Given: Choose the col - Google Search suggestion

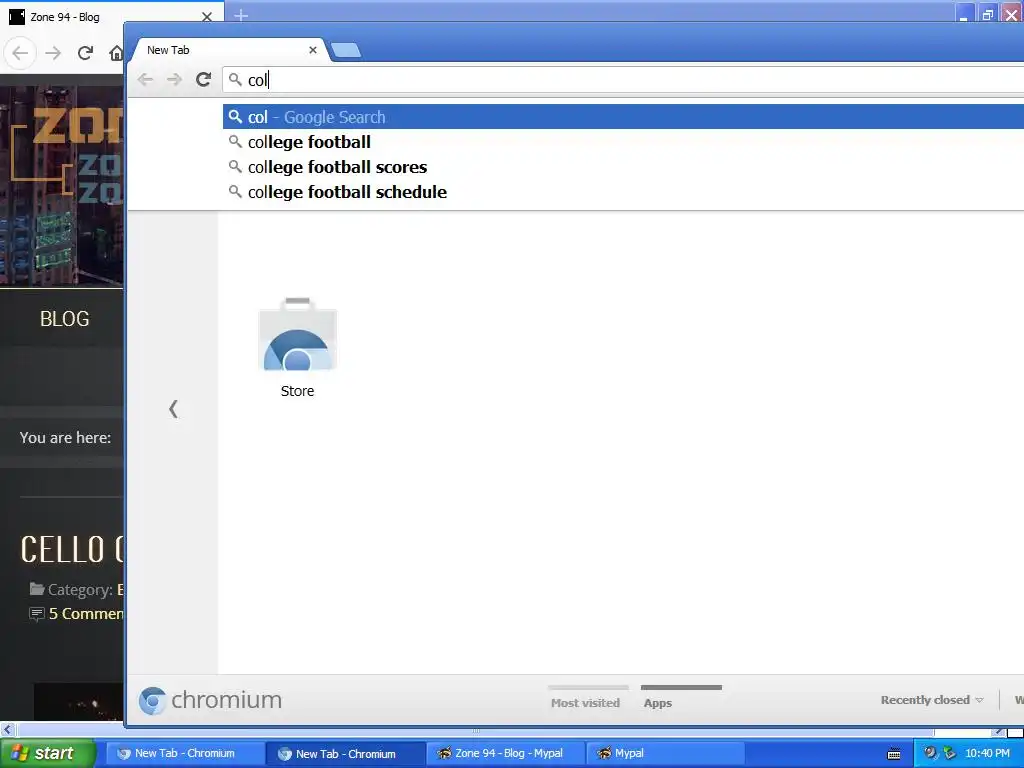Looking at the screenshot, I should tap(623, 117).
